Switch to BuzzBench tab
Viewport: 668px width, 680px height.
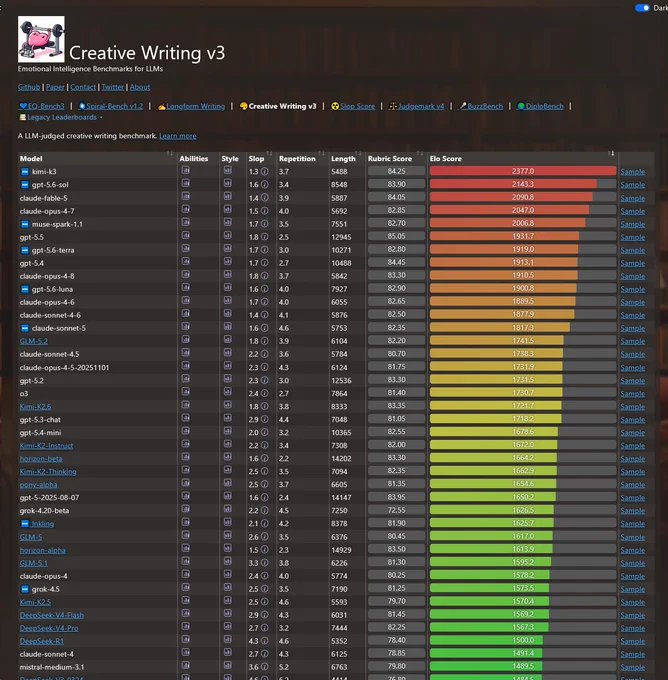pyautogui.click(x=481, y=106)
